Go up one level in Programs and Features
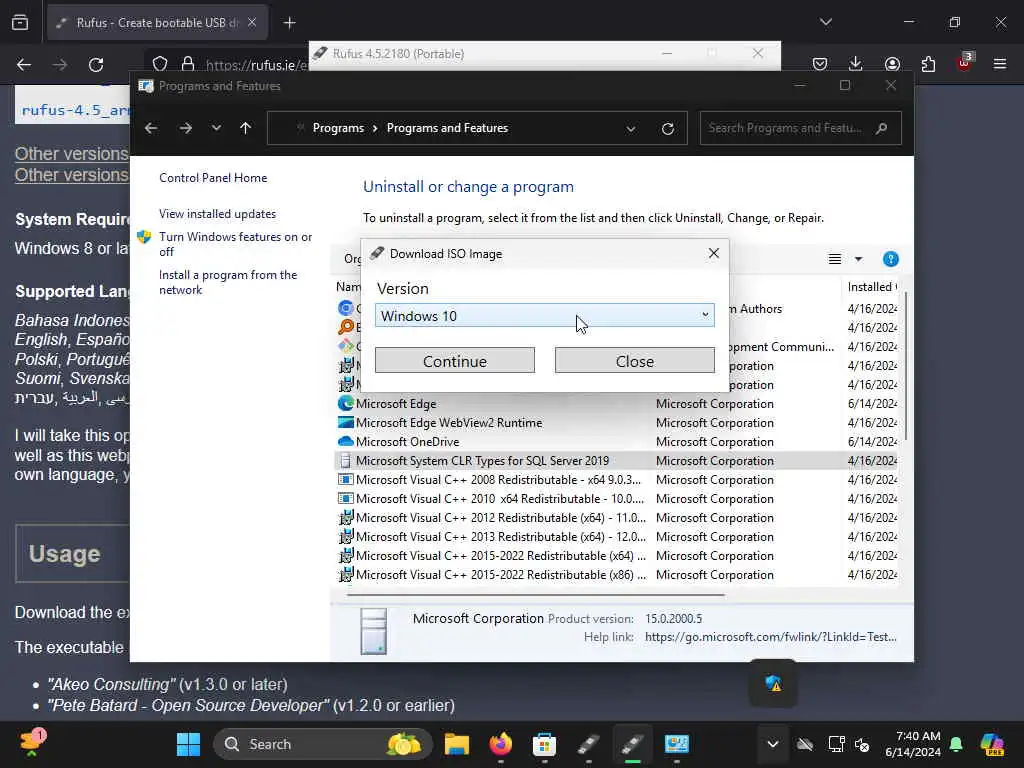Screen dimensions: 1024x768 pyautogui.click(x=246, y=128)
